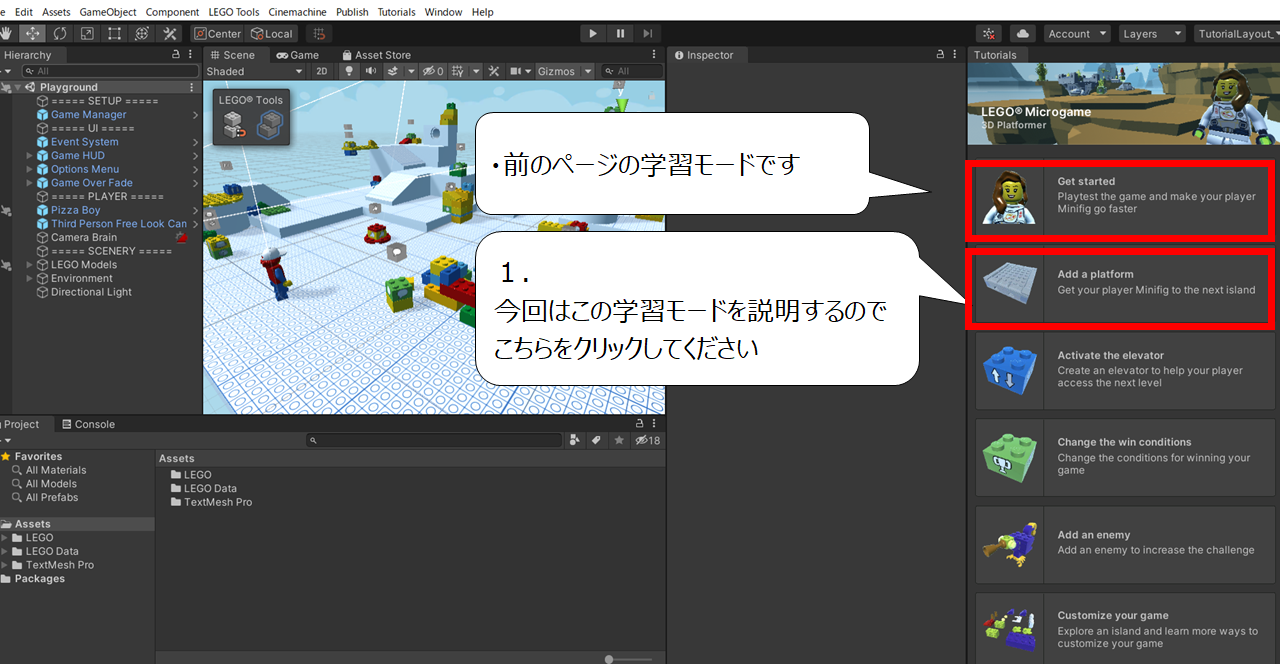Viewport: 1280px width, 664px height.
Task: Toggle hidden packages count in Project
Action: click(648, 440)
